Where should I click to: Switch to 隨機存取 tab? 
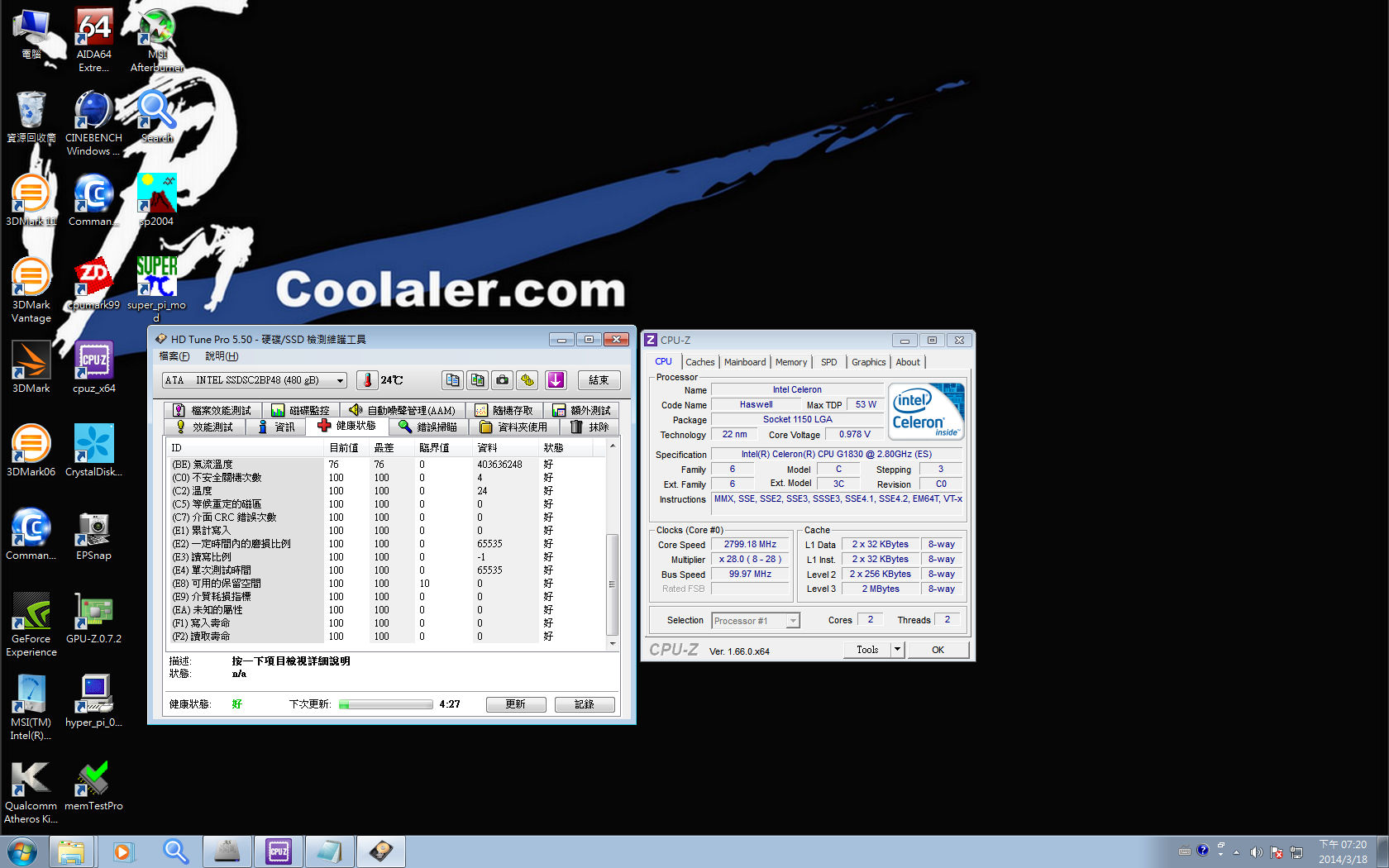click(x=504, y=410)
